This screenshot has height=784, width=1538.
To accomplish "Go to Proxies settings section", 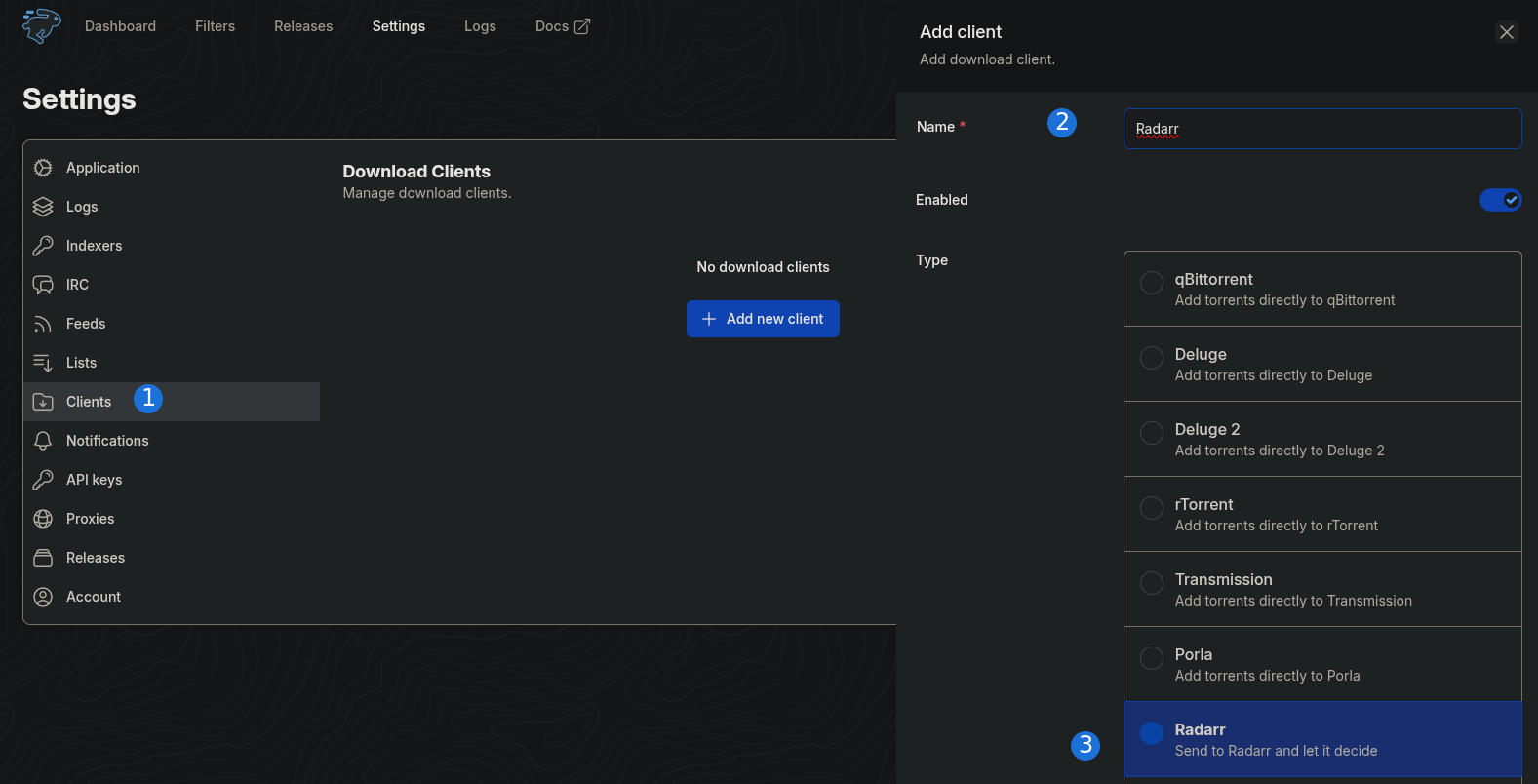I will click(x=172, y=519).
